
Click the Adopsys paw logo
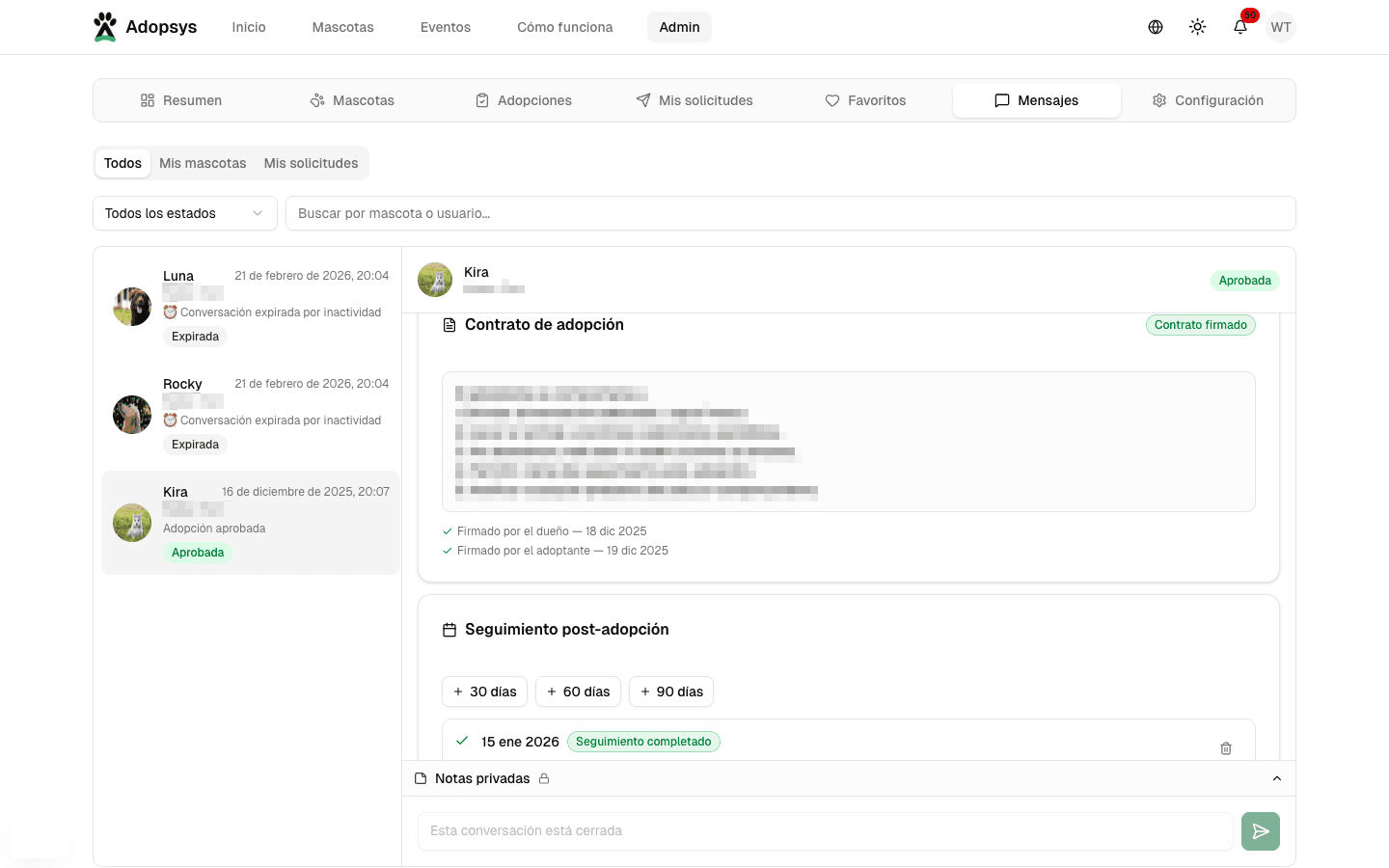click(105, 27)
